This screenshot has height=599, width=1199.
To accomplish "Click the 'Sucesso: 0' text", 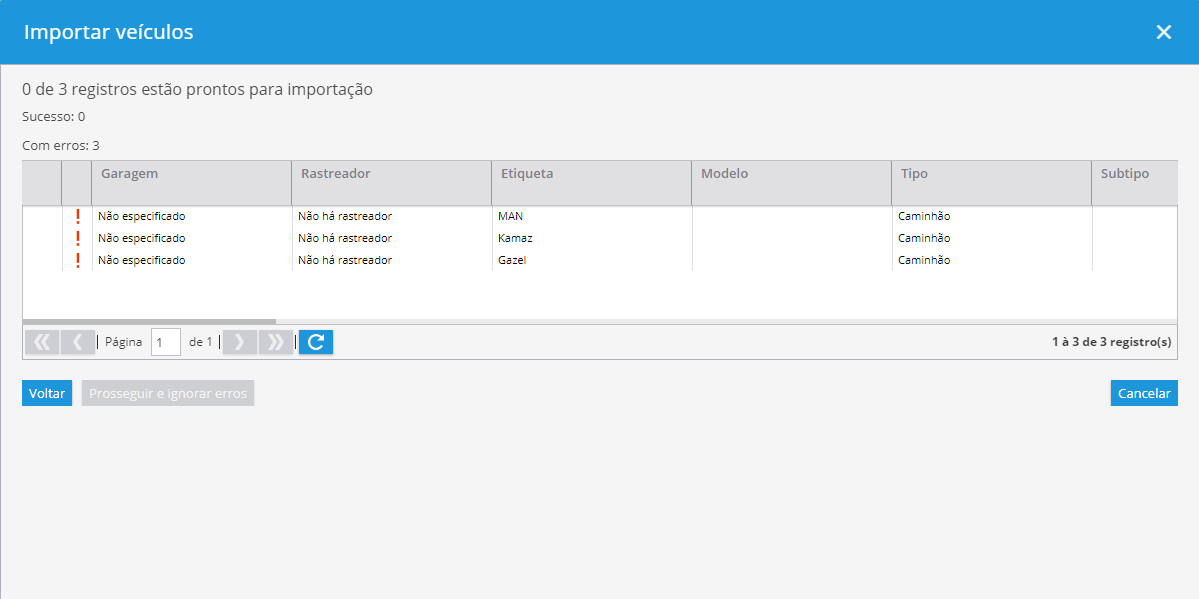I will pyautogui.click(x=54, y=117).
